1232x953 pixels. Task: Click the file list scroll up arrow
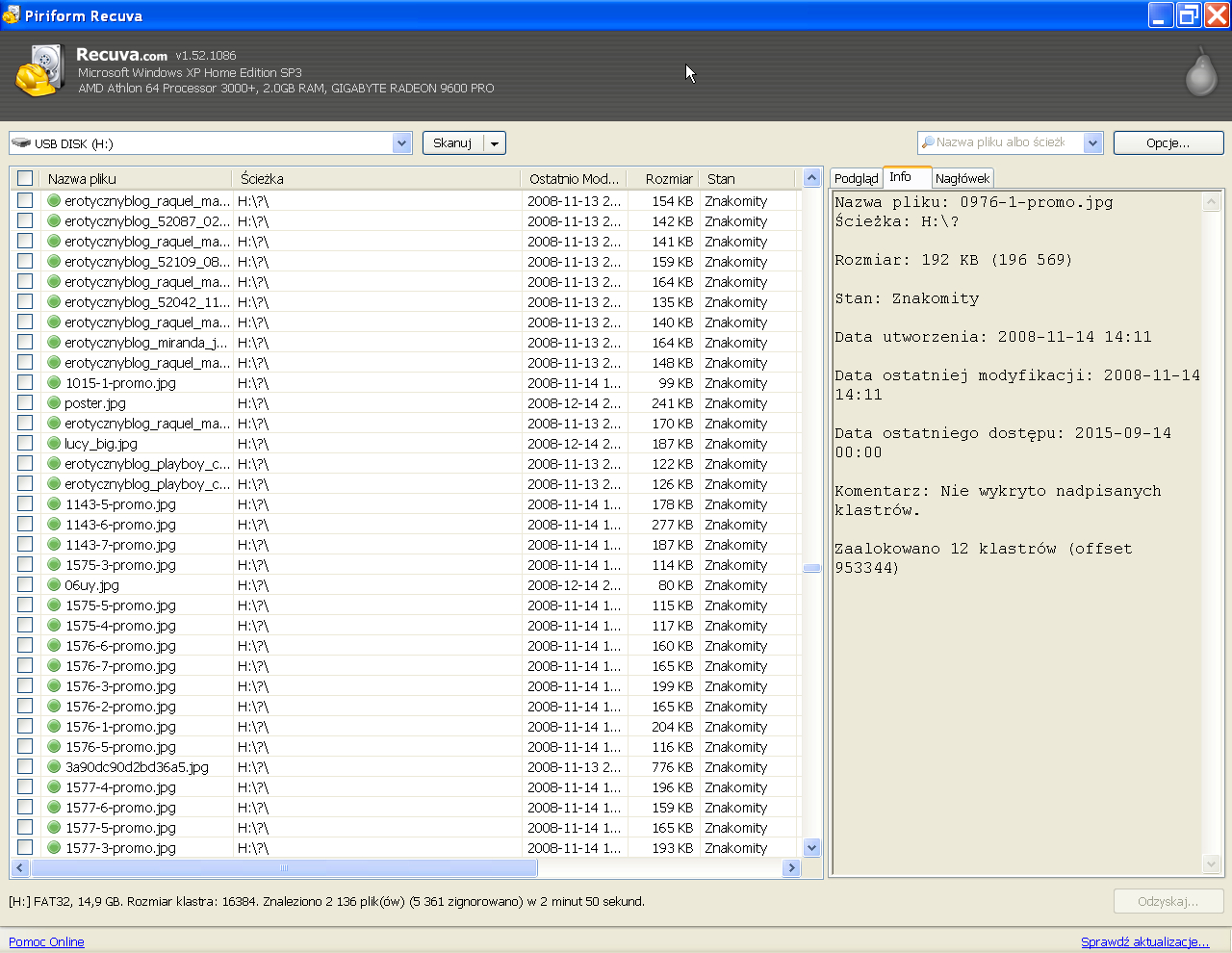811,178
